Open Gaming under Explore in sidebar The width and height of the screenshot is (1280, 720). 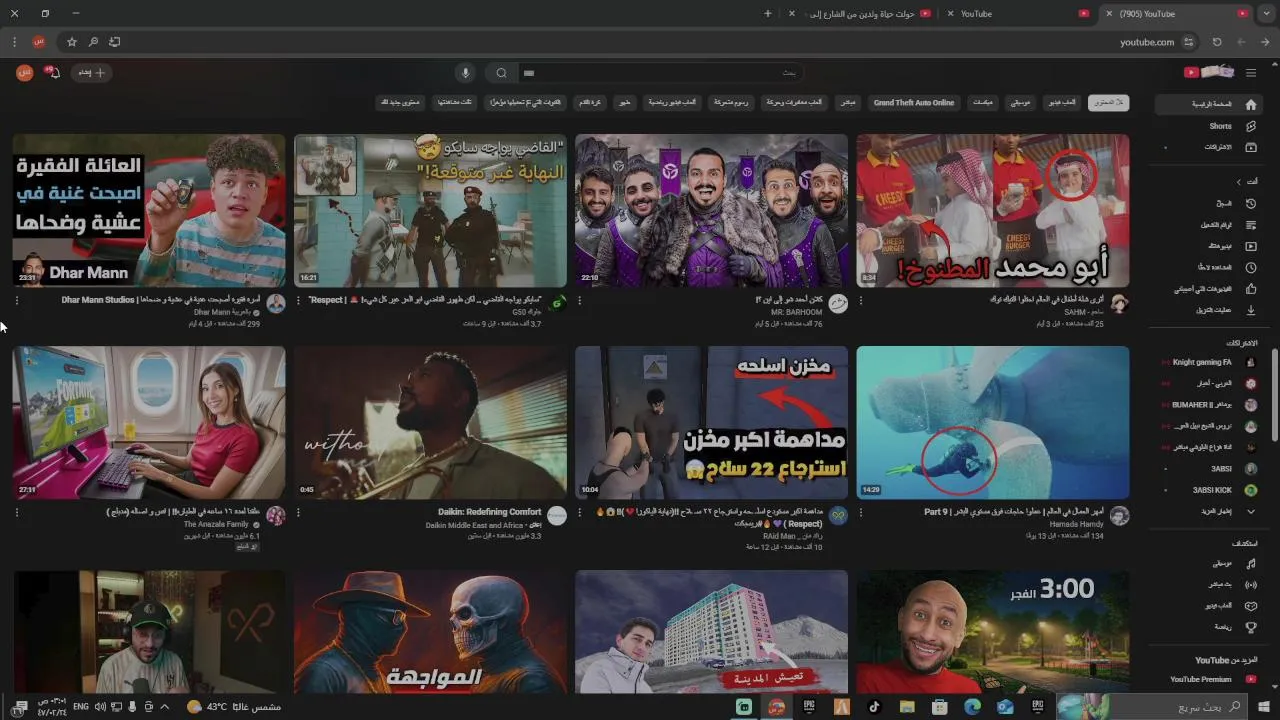(1208, 606)
